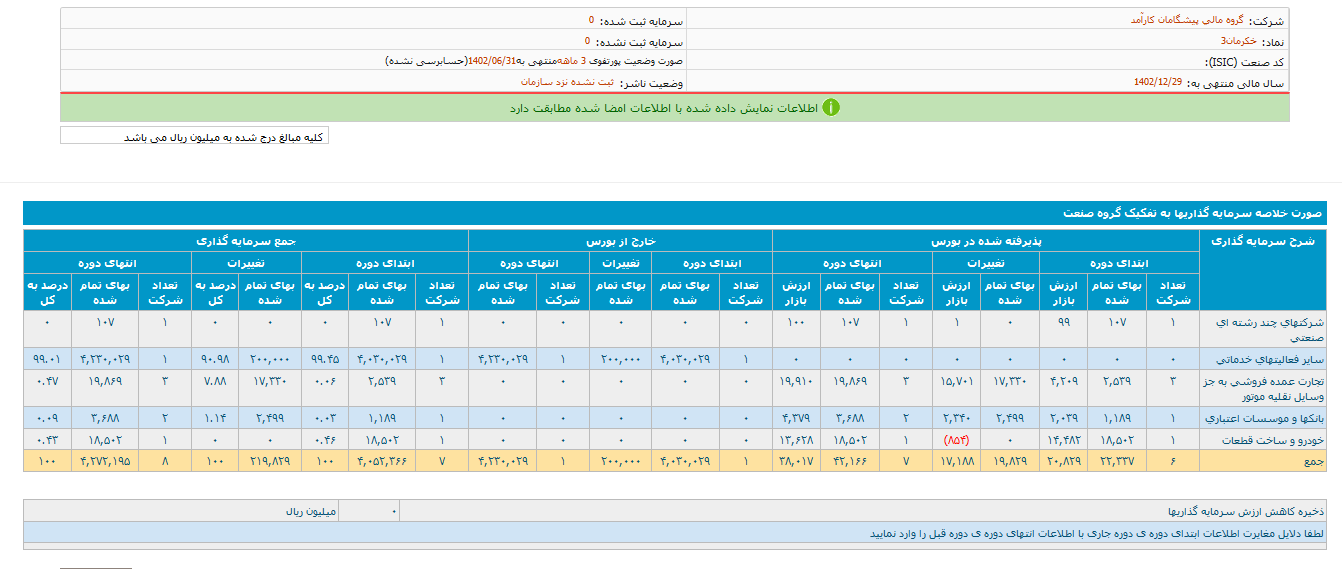
Task: Click the million rial amounts note field
Action: point(194,136)
